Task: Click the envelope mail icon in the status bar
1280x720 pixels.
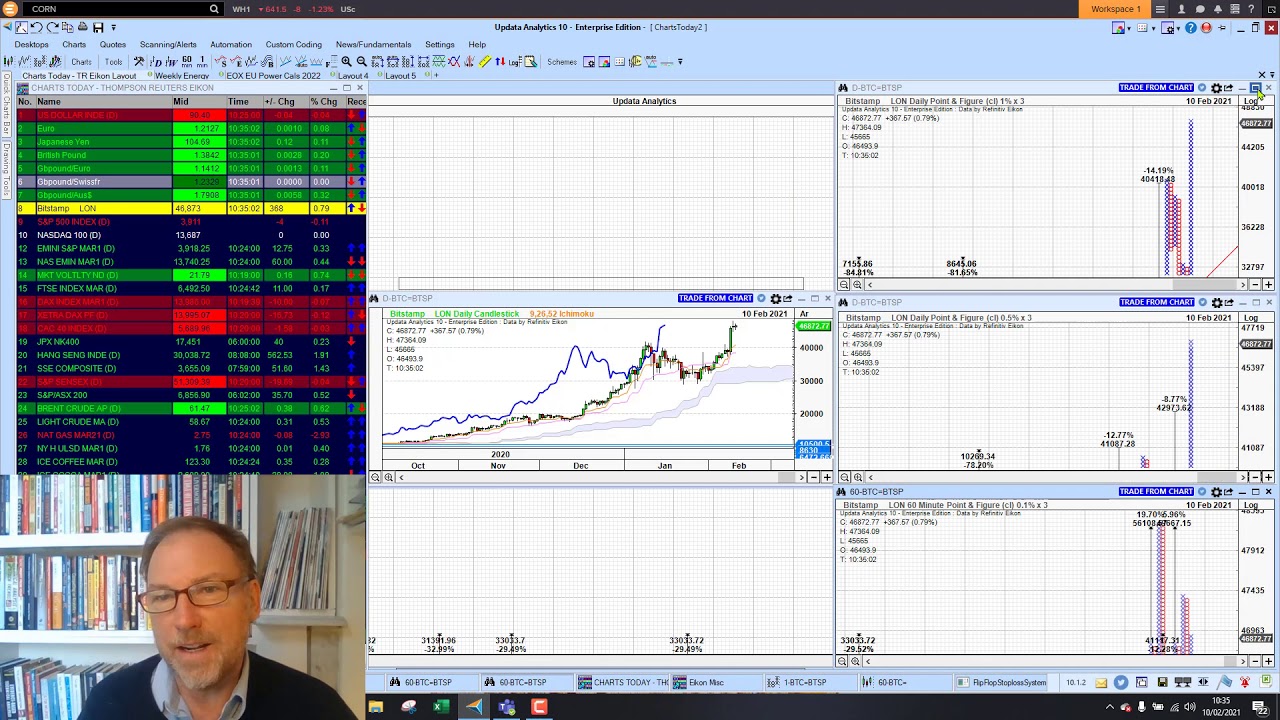Action: tap(1101, 682)
